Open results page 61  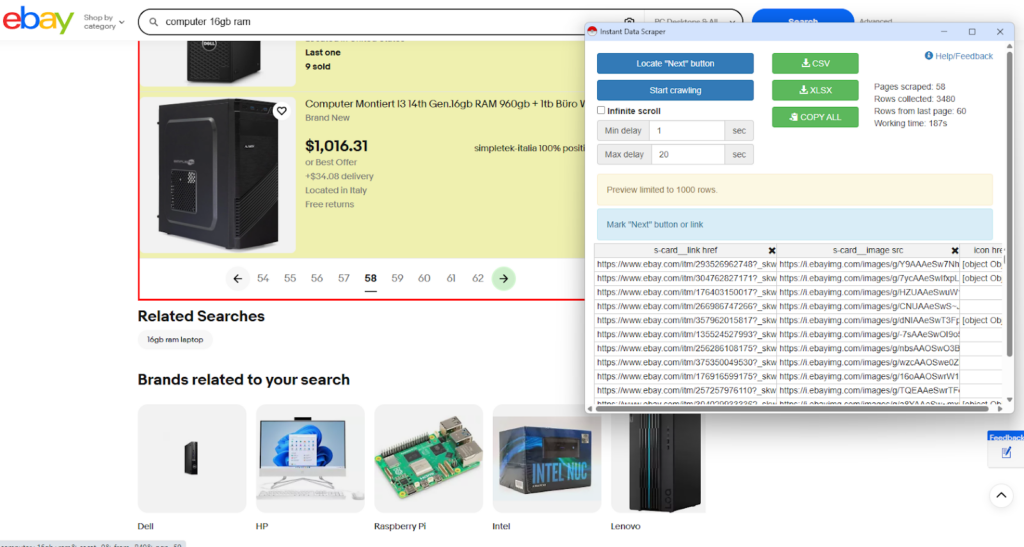pos(451,279)
